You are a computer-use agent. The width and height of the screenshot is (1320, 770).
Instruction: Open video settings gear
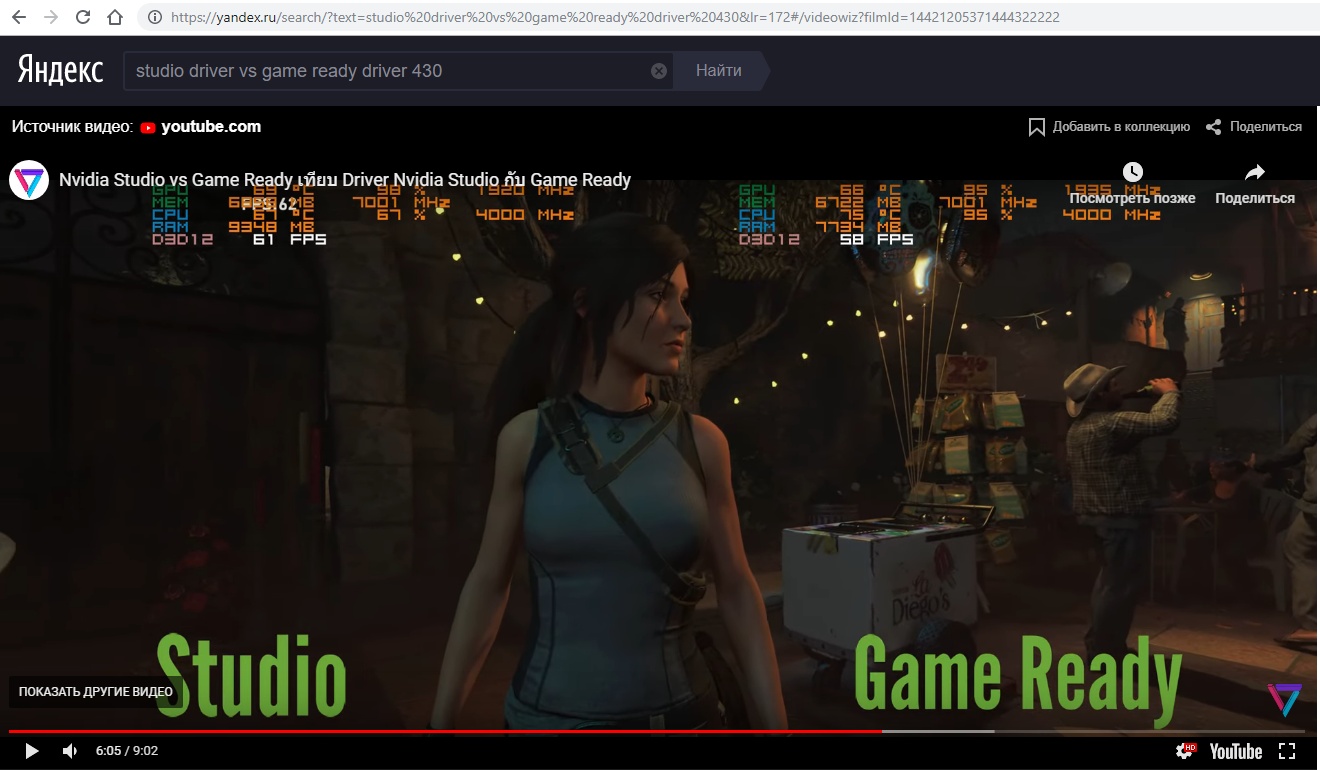(1186, 751)
